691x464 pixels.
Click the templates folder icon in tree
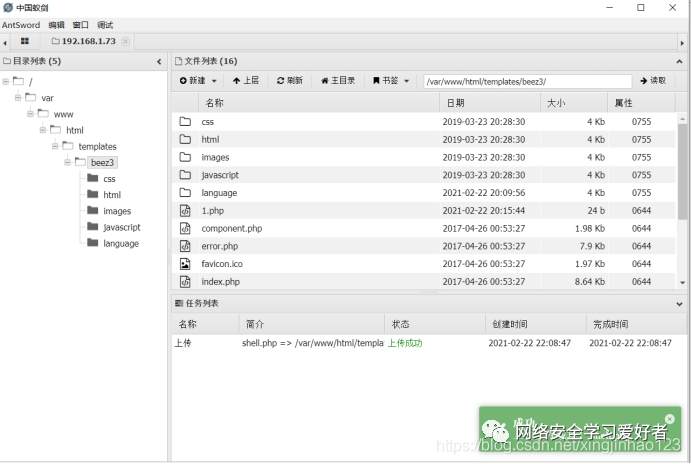pos(68,145)
